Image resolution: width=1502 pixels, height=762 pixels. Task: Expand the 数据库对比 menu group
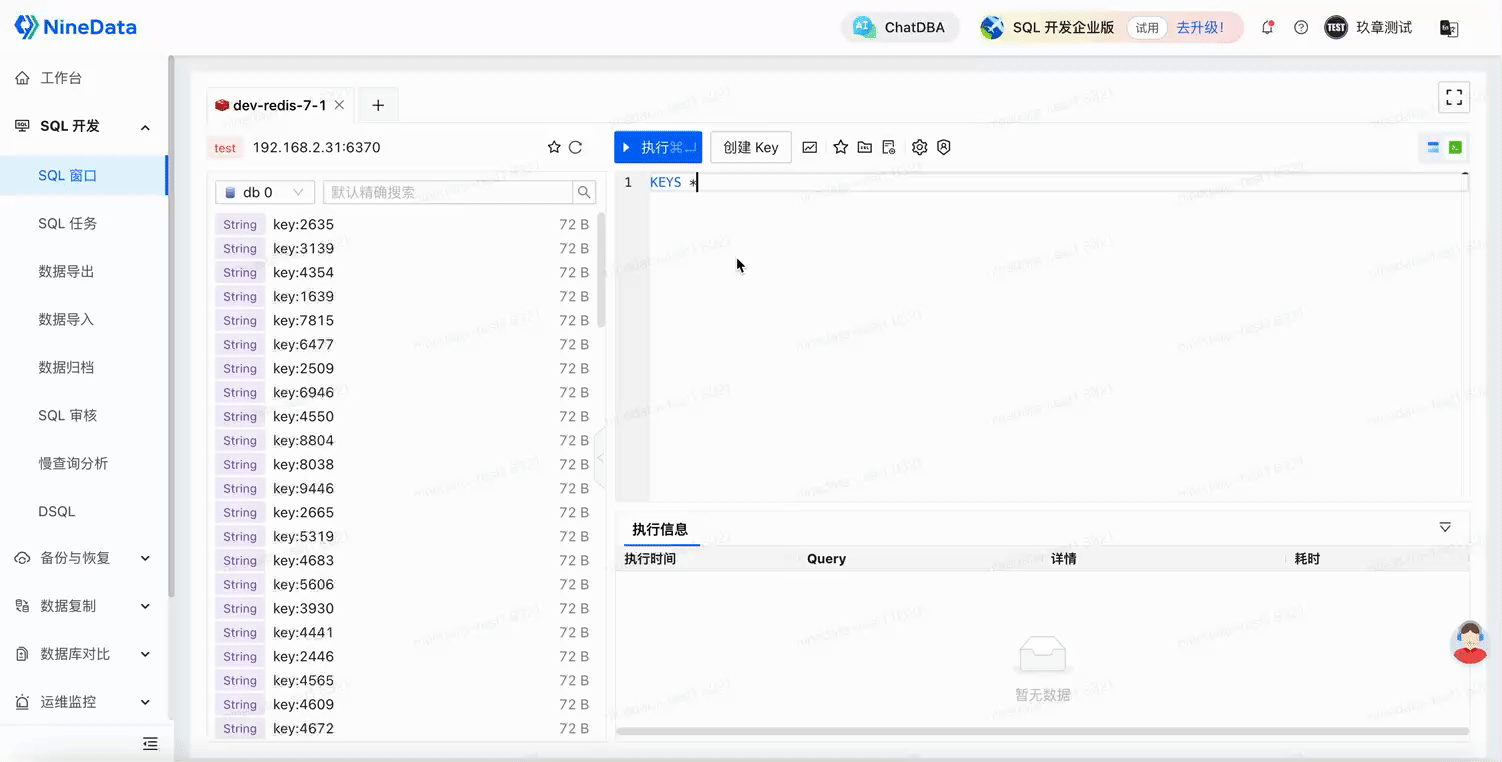(145, 654)
